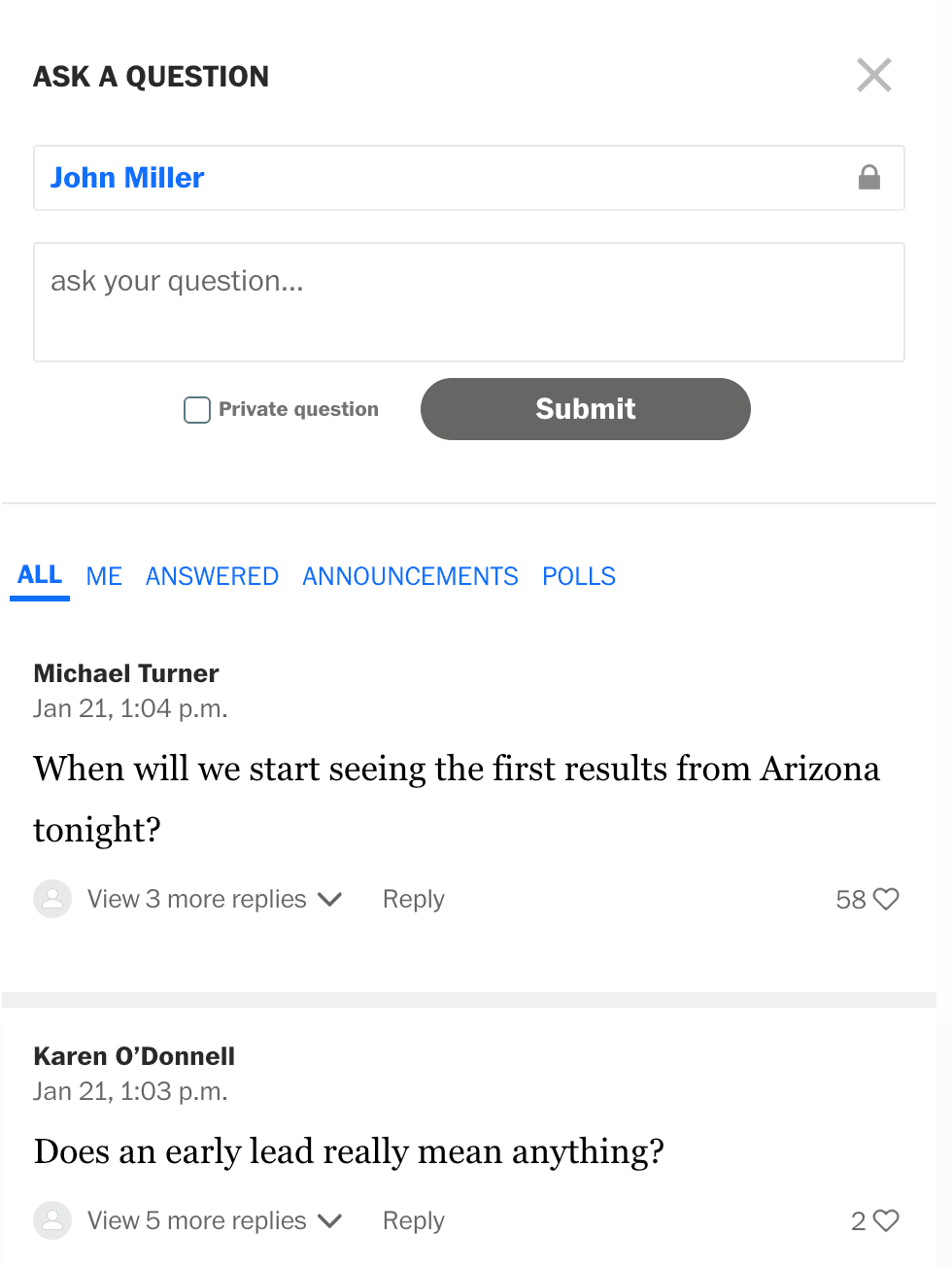Reply to Michael Turner's Arizona question
The height and width of the screenshot is (1269, 952).
tap(413, 899)
